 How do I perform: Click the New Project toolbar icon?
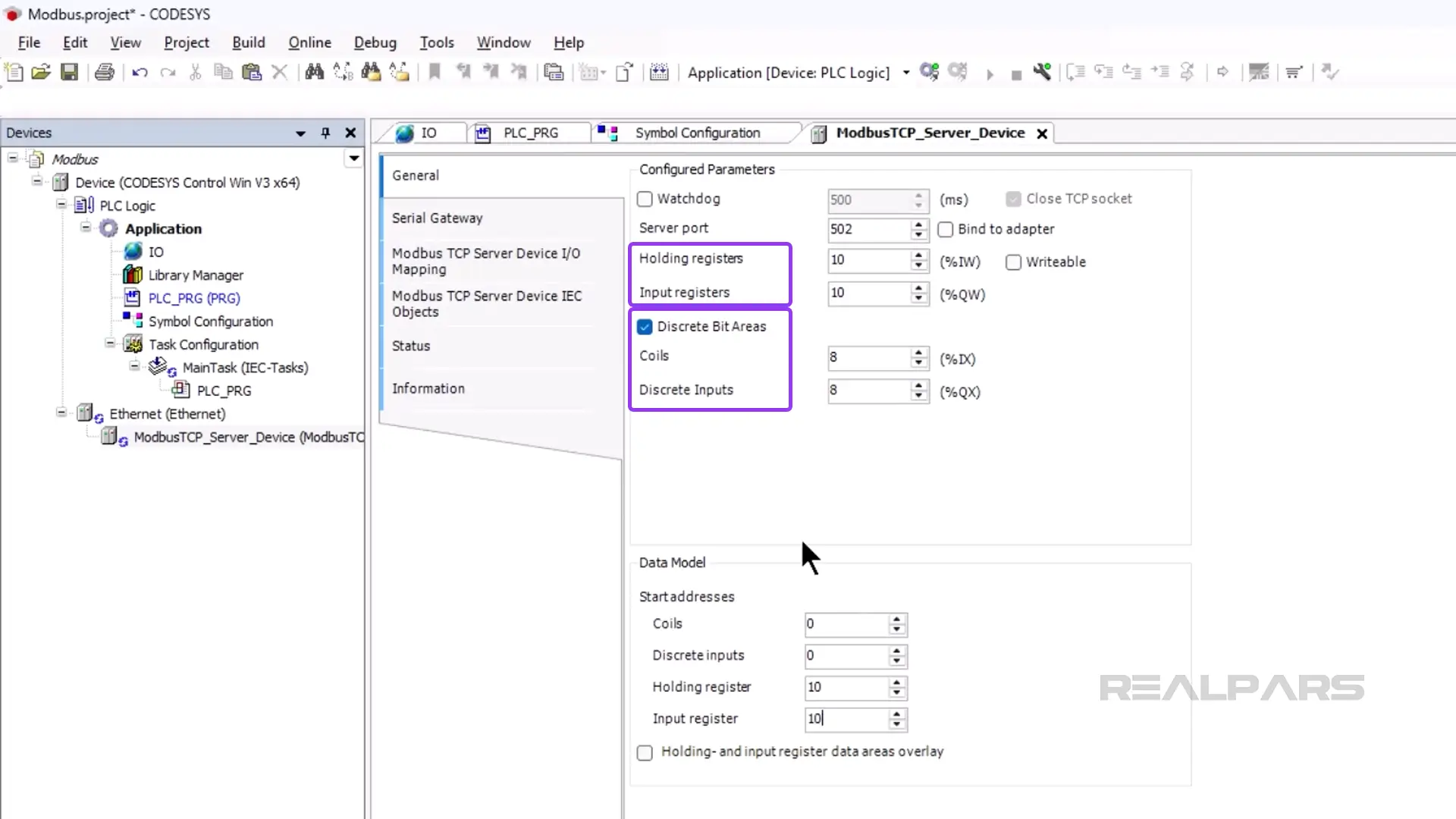click(x=14, y=72)
